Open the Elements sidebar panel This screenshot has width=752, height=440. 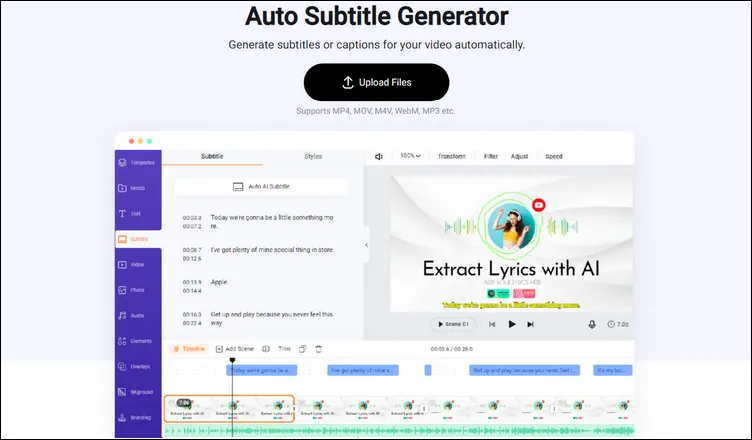coord(137,341)
